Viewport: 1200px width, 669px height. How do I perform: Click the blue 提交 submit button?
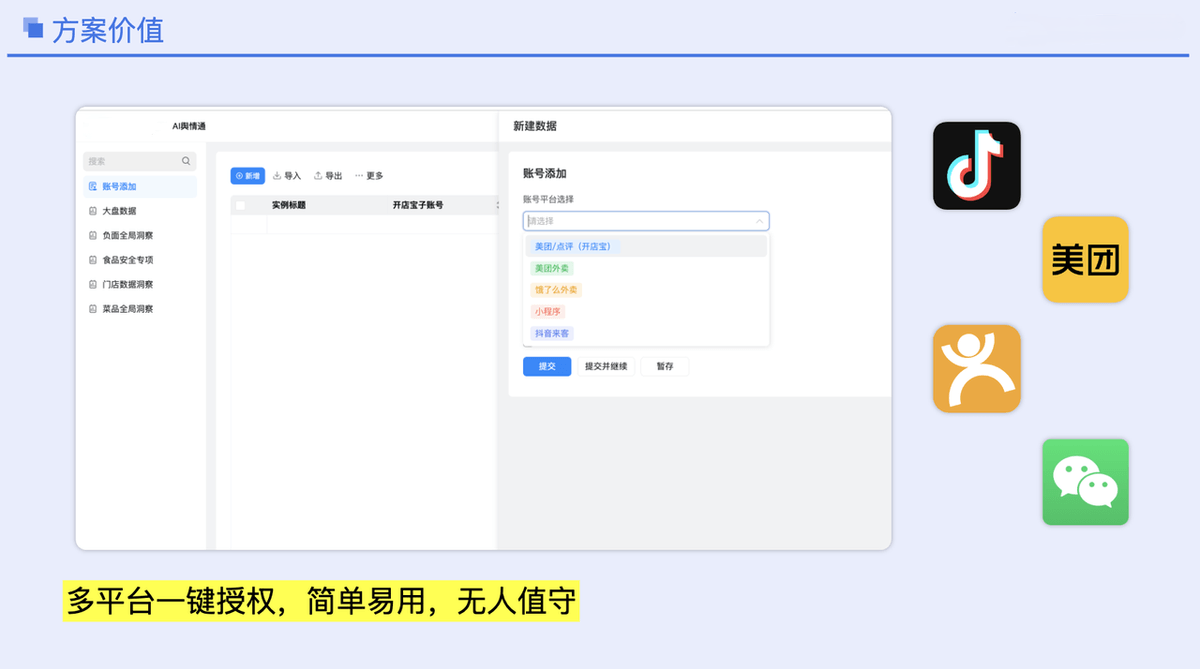pyautogui.click(x=546, y=366)
